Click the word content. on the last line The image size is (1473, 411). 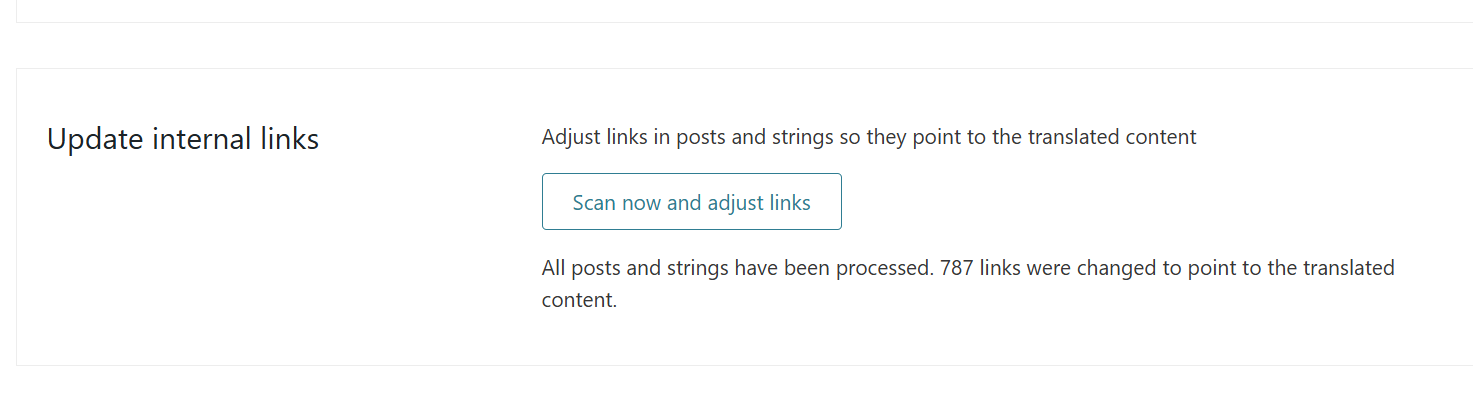[579, 300]
